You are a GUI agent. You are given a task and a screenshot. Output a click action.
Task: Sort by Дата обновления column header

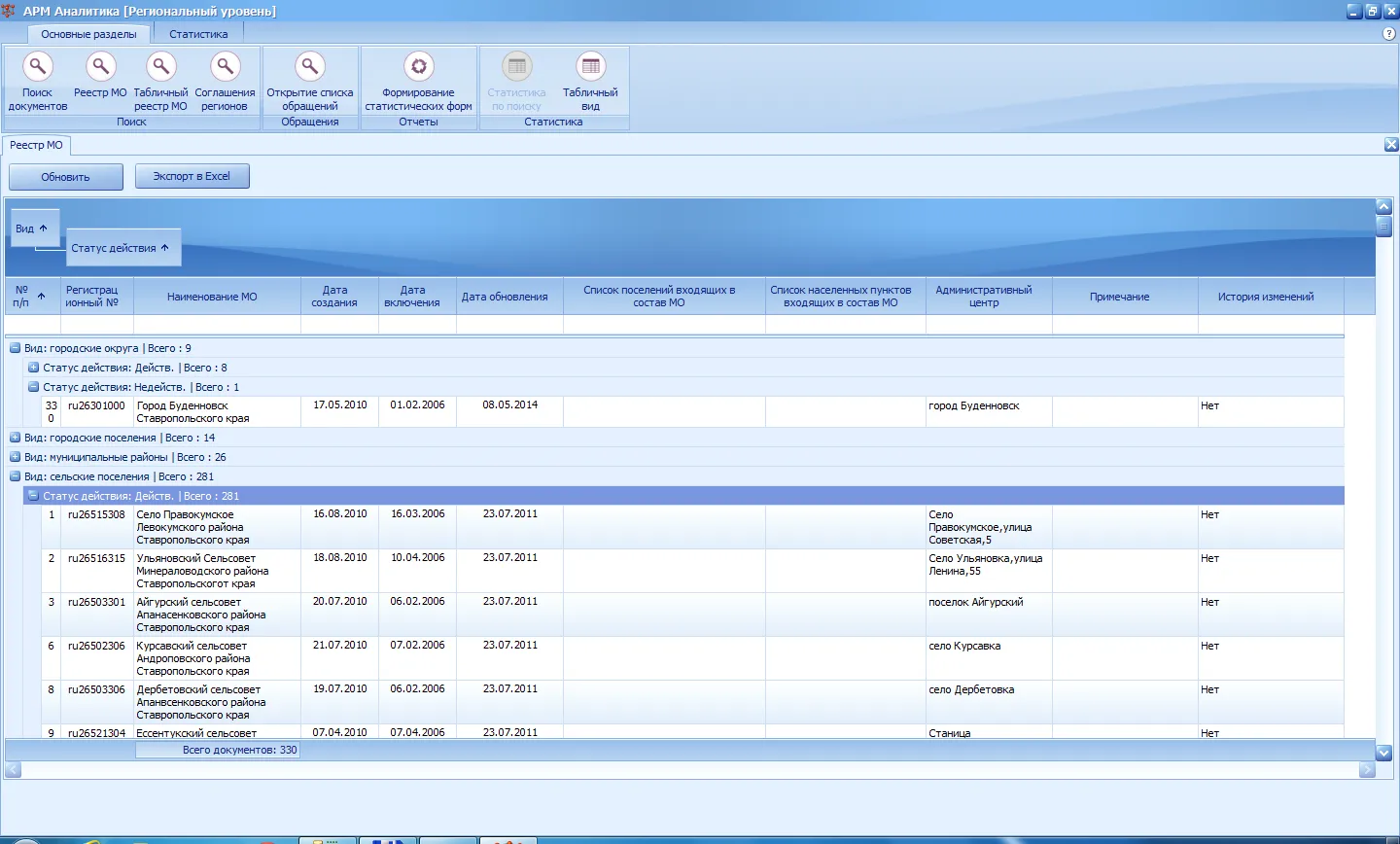click(509, 297)
